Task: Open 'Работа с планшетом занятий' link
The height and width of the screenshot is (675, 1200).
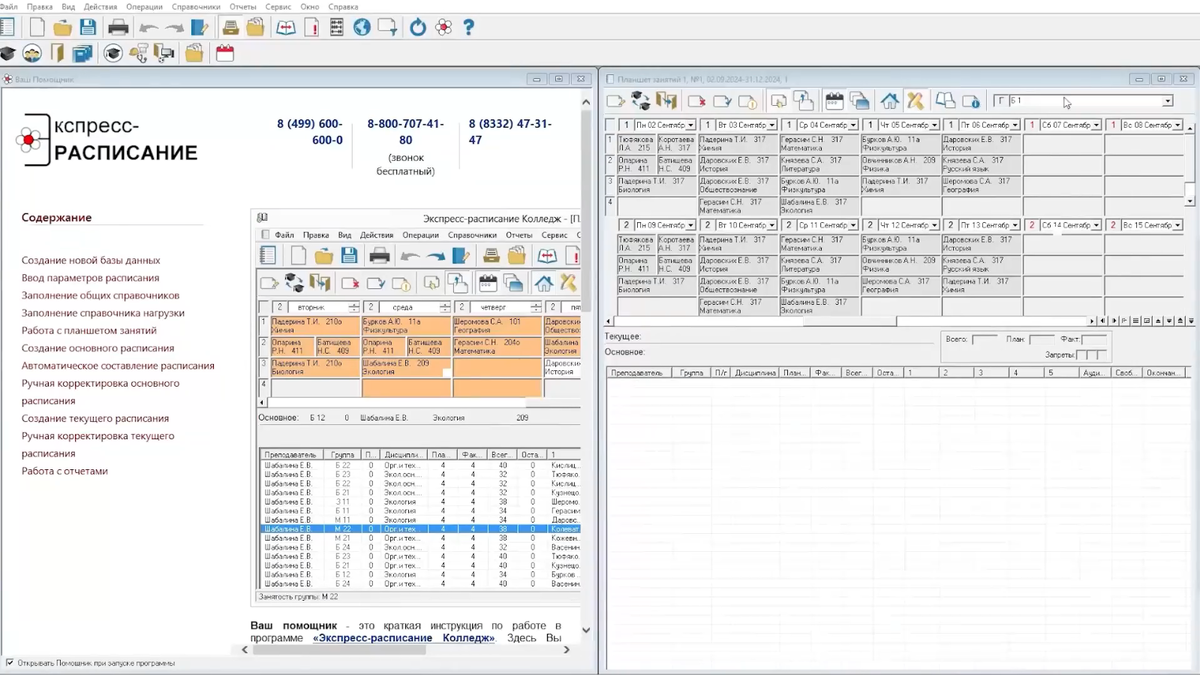Action: pos(89,331)
